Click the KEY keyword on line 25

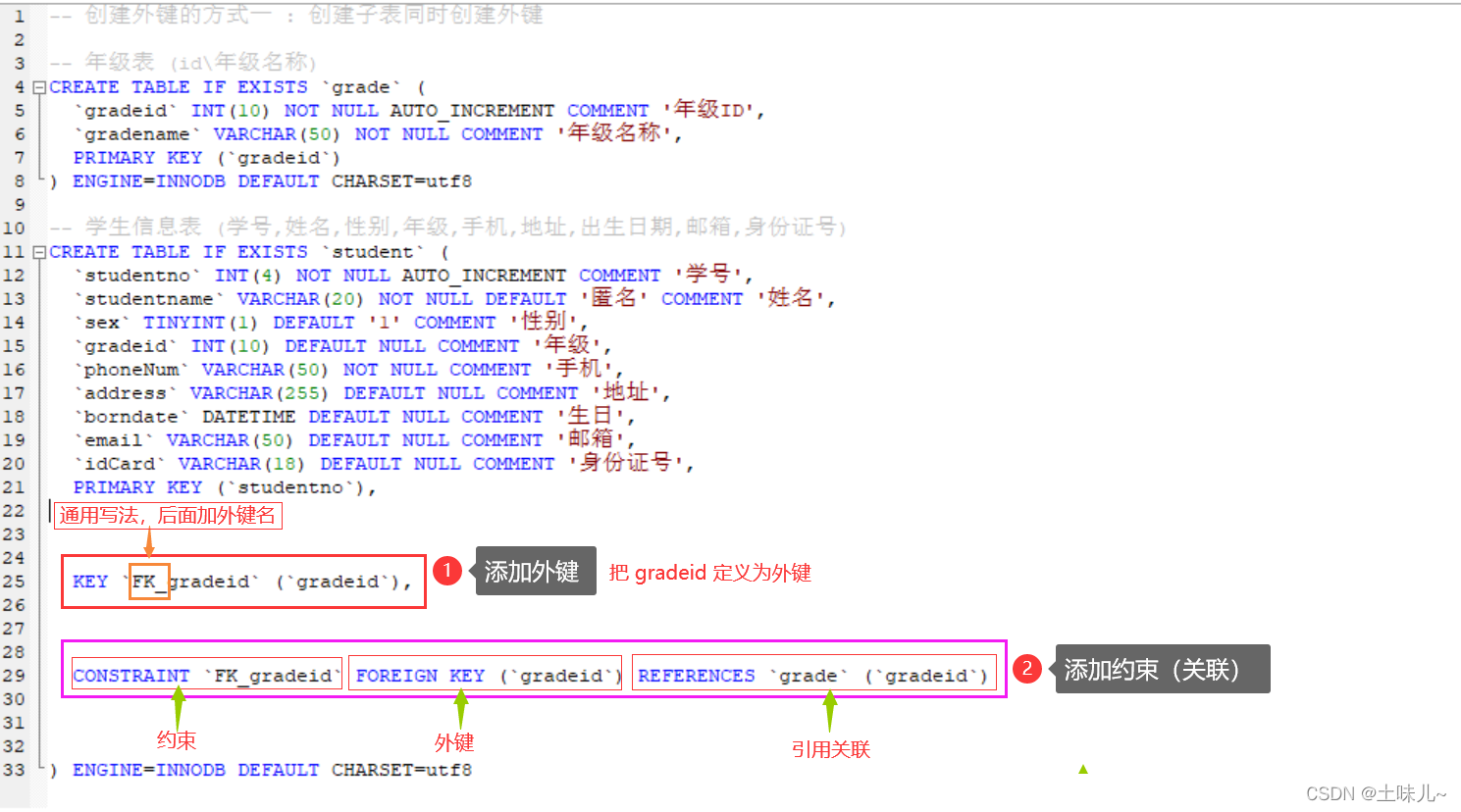tap(90, 582)
